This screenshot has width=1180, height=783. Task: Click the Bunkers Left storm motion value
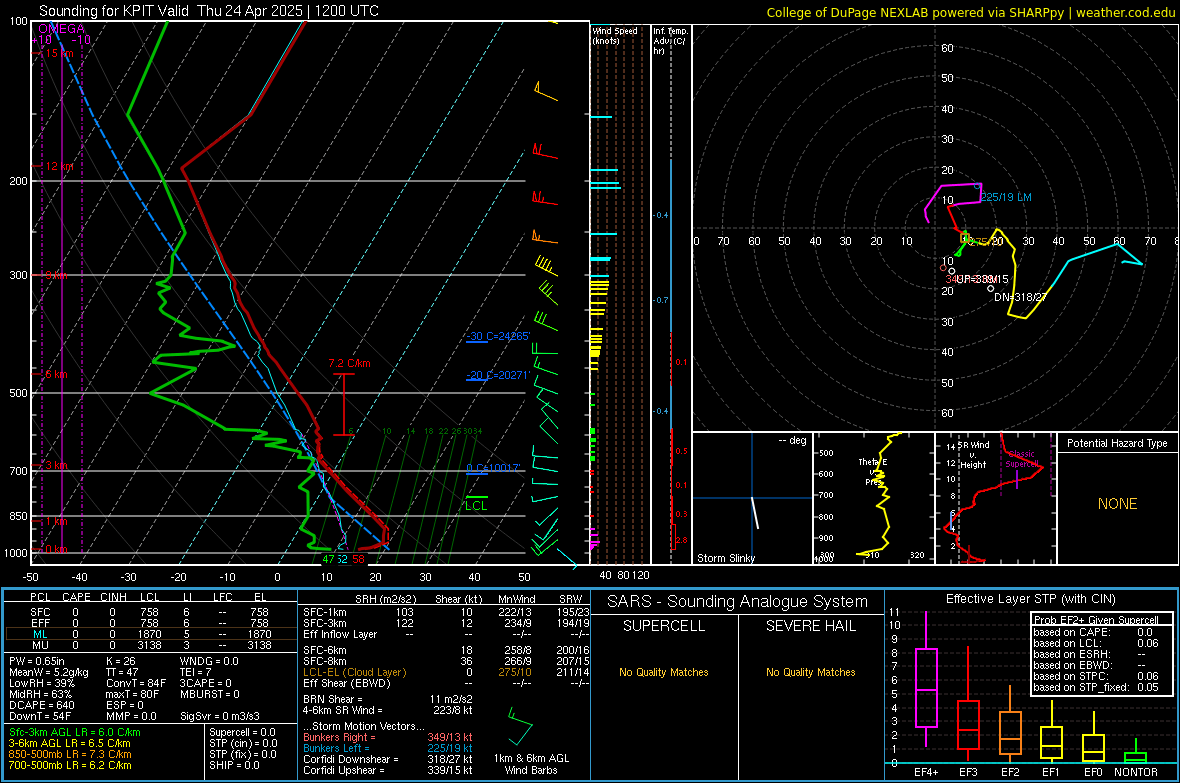click(x=449, y=748)
